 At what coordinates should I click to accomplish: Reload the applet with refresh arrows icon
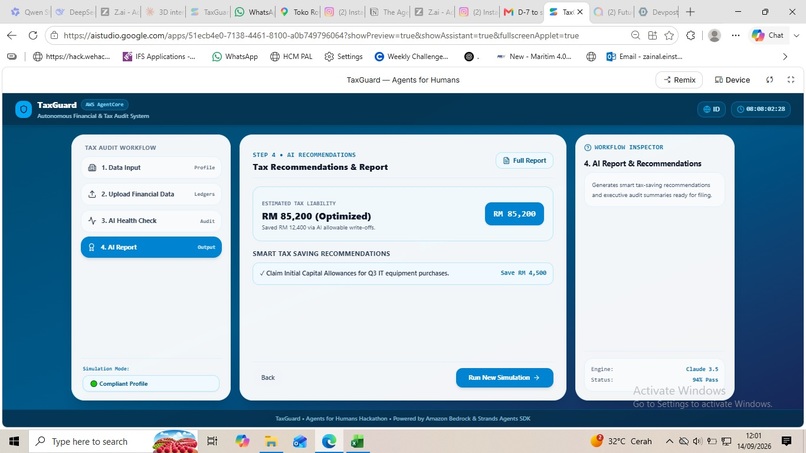(x=770, y=80)
